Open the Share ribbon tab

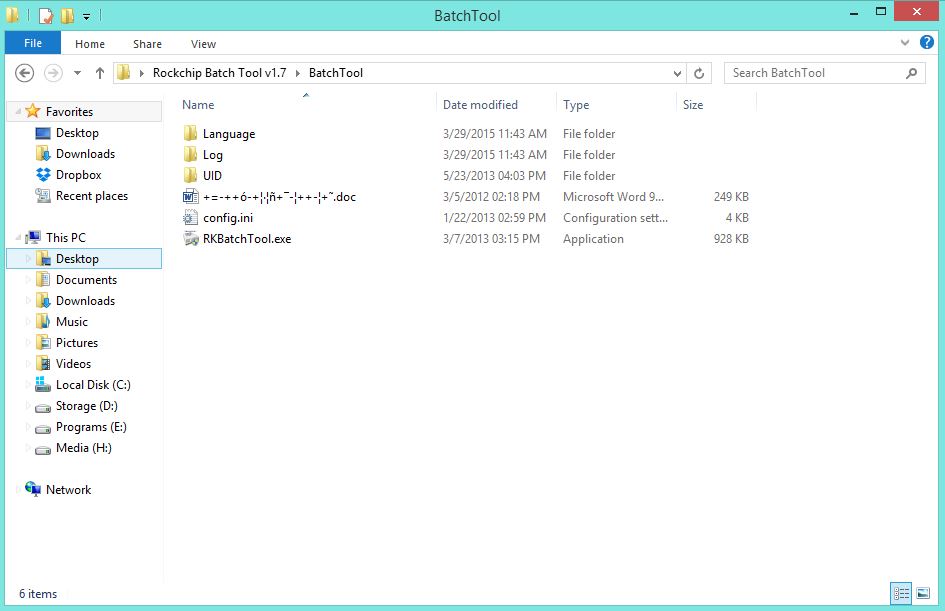coord(147,44)
